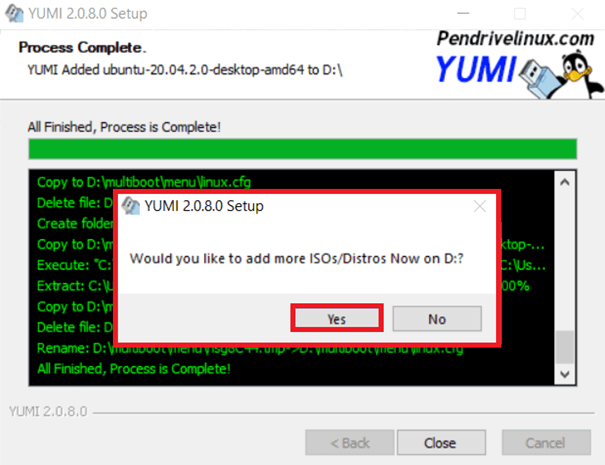Close the YUMI popup dialog
Viewport: 605px width, 465px height.
click(480, 207)
